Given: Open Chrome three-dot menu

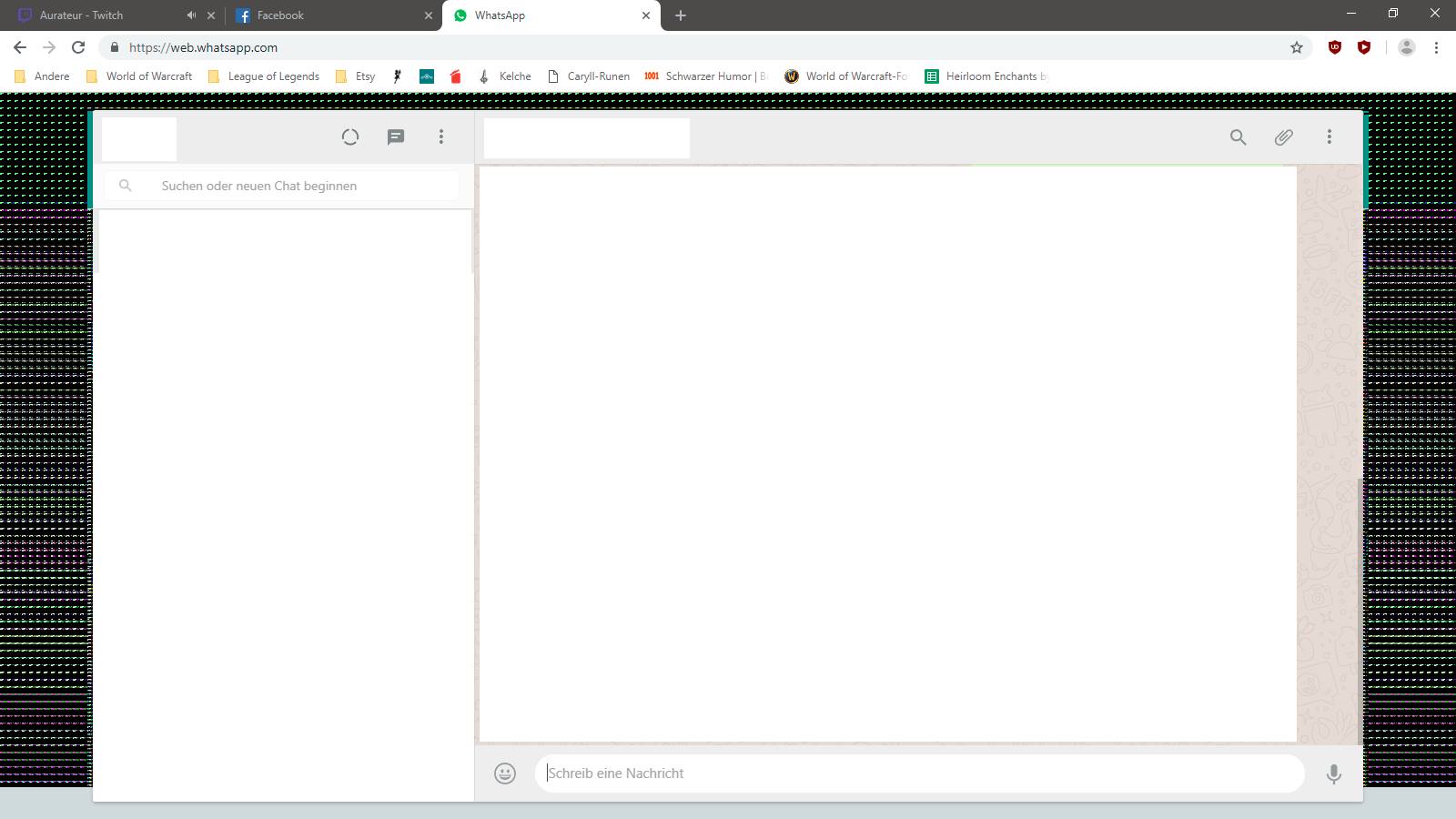Looking at the screenshot, I should pyautogui.click(x=1436, y=47).
